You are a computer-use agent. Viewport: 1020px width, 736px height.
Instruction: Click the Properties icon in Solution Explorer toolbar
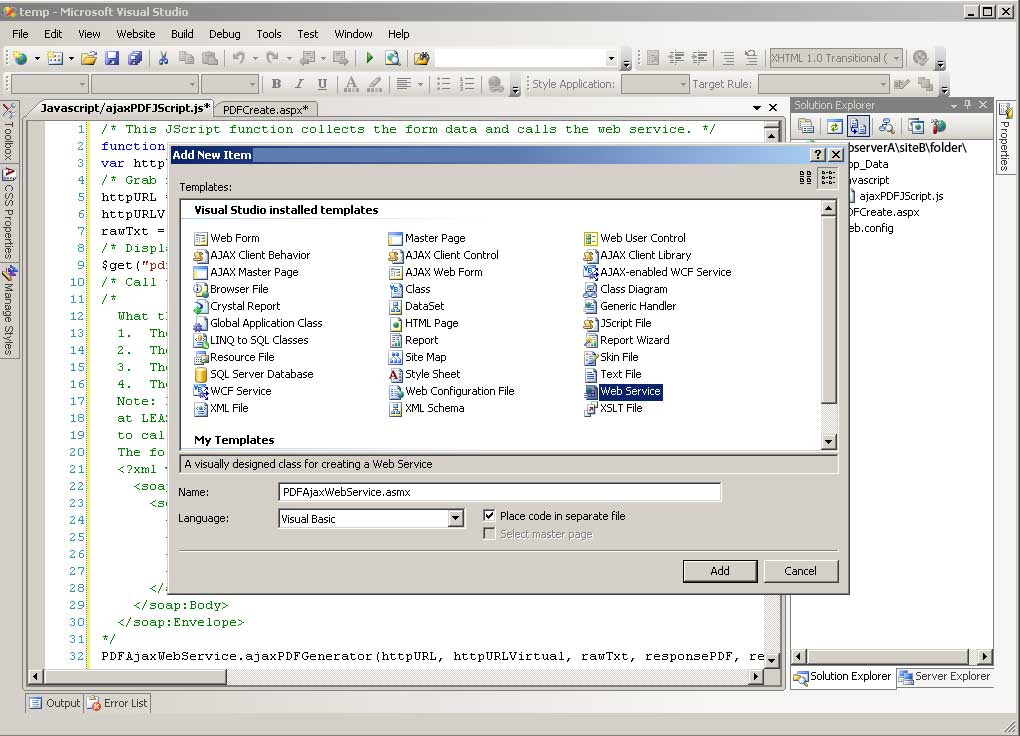(x=806, y=126)
